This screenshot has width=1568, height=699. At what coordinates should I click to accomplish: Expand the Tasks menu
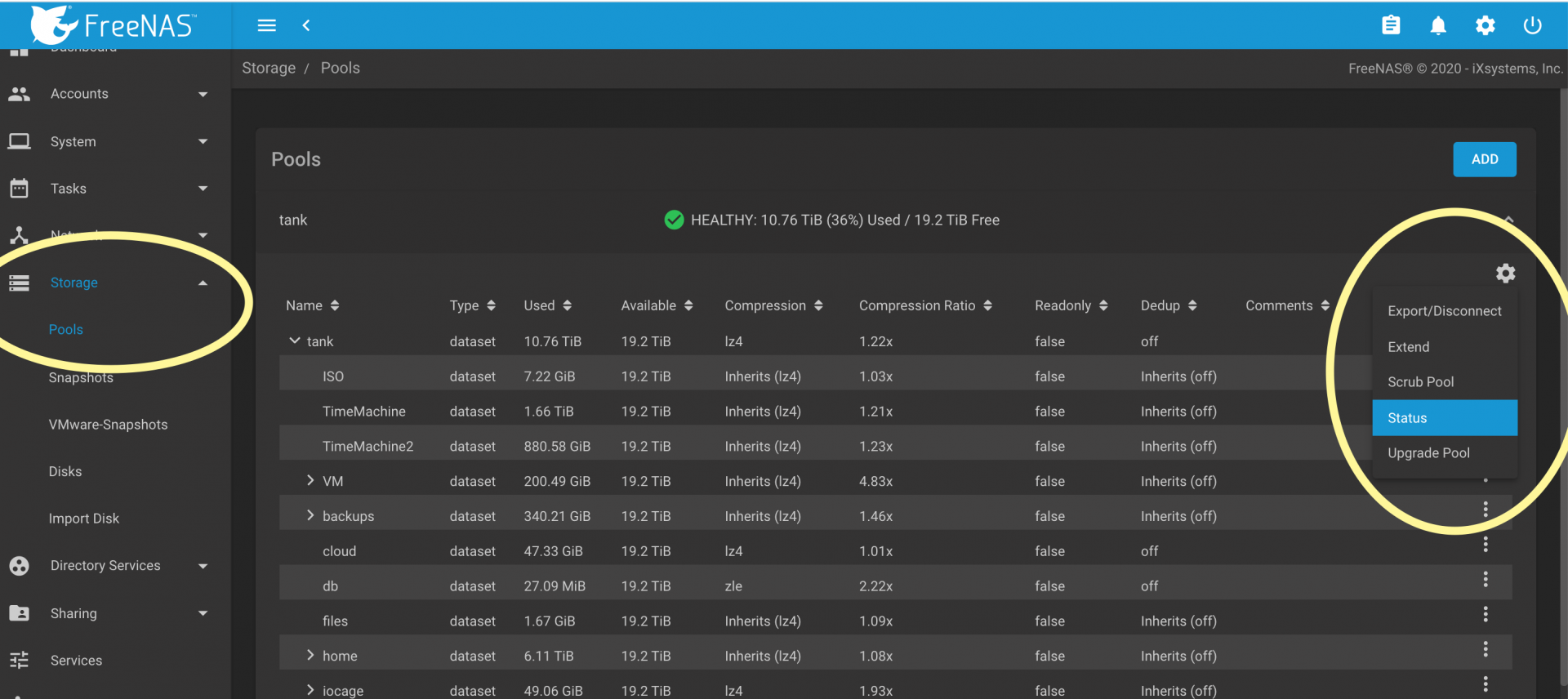point(203,189)
